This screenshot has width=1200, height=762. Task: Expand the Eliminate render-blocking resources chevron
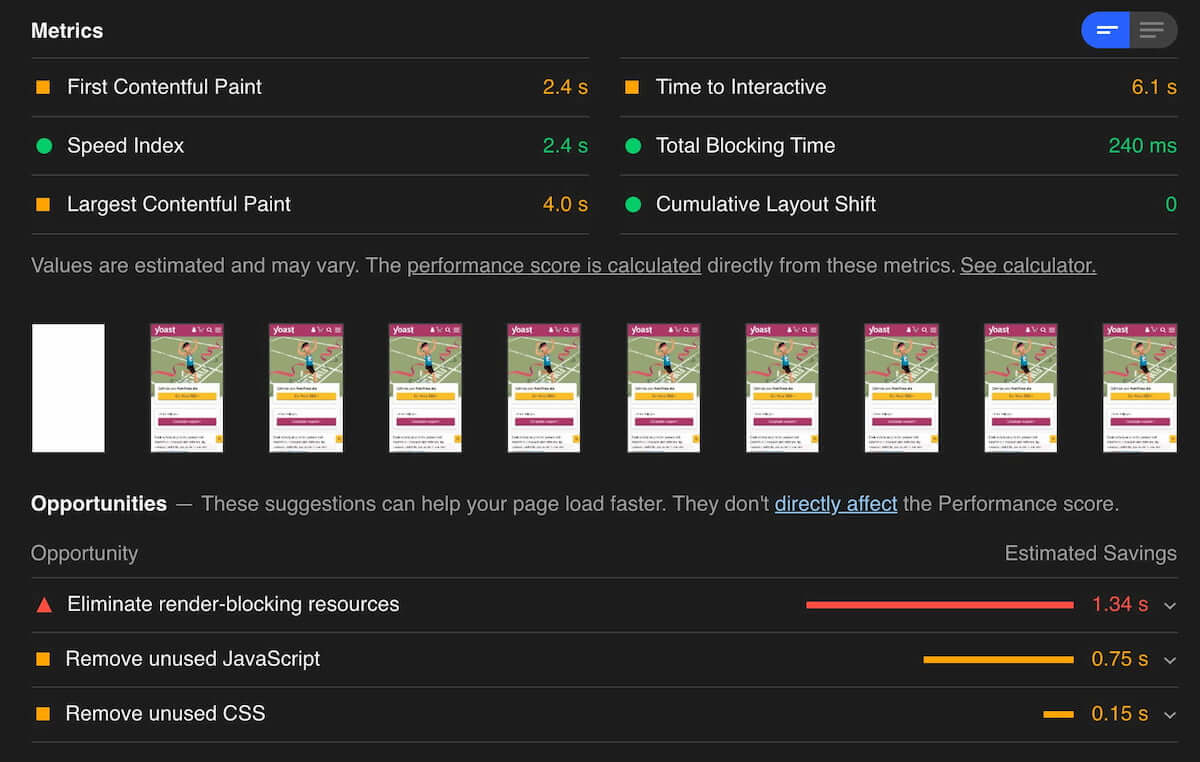(x=1170, y=605)
